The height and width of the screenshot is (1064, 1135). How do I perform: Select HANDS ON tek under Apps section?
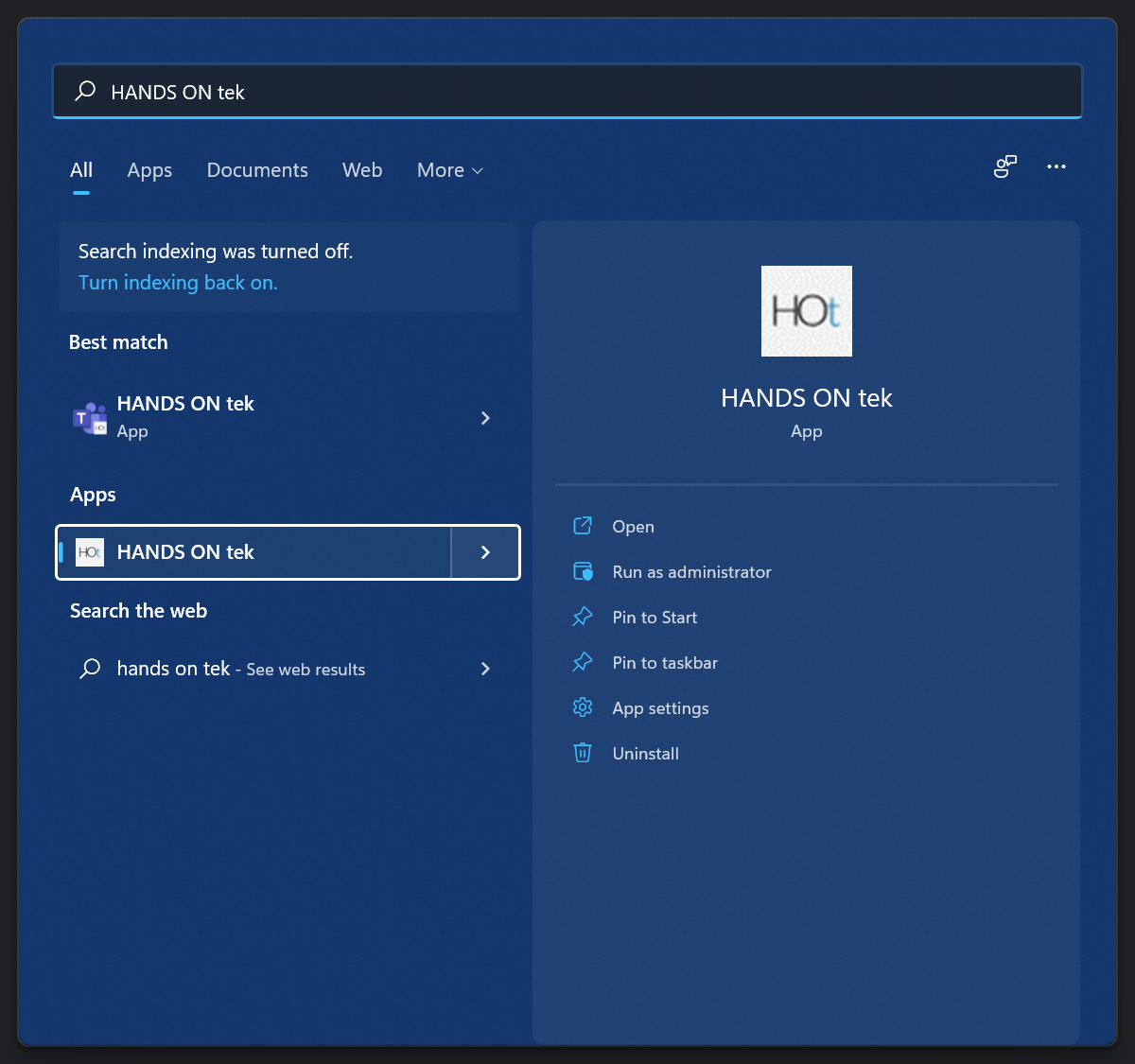253,552
